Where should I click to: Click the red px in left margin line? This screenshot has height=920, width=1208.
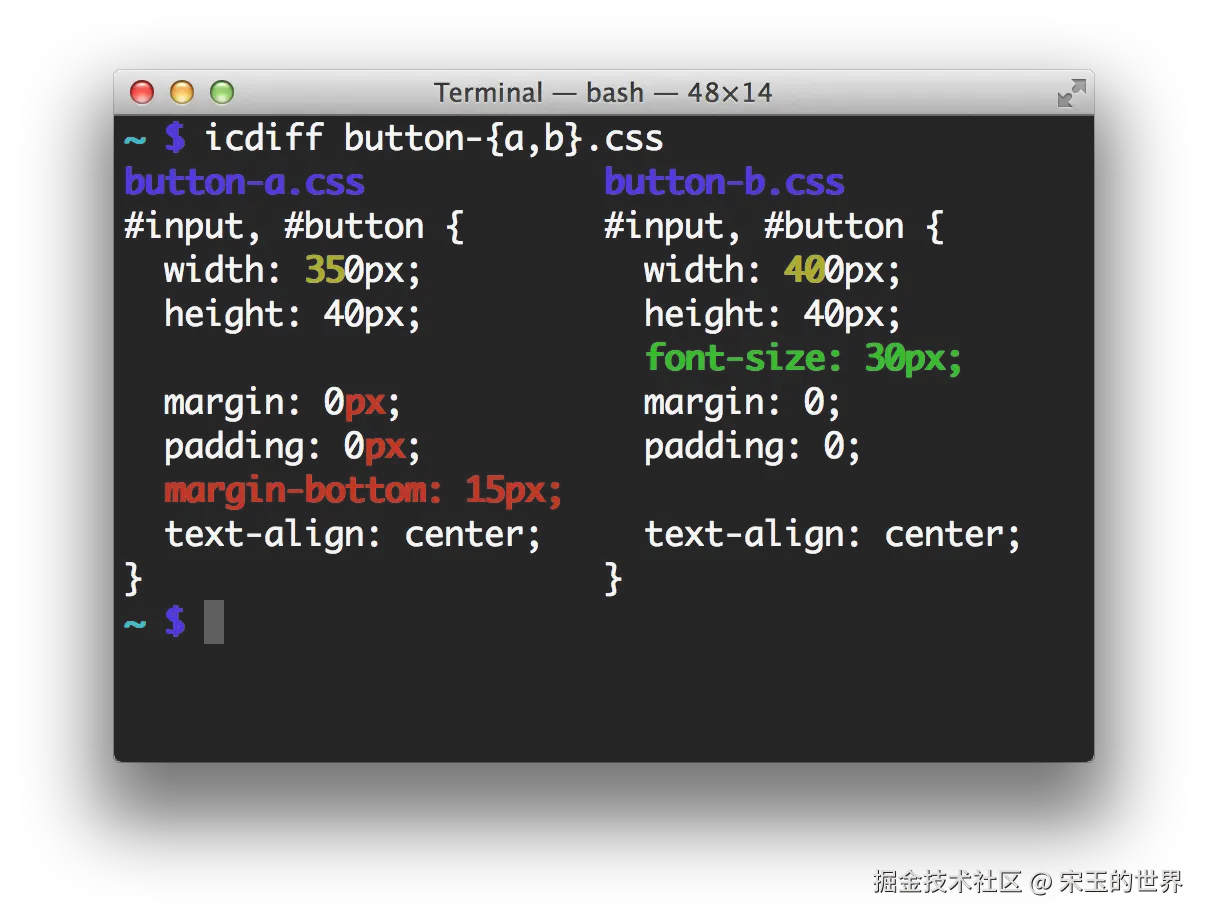[365, 404]
